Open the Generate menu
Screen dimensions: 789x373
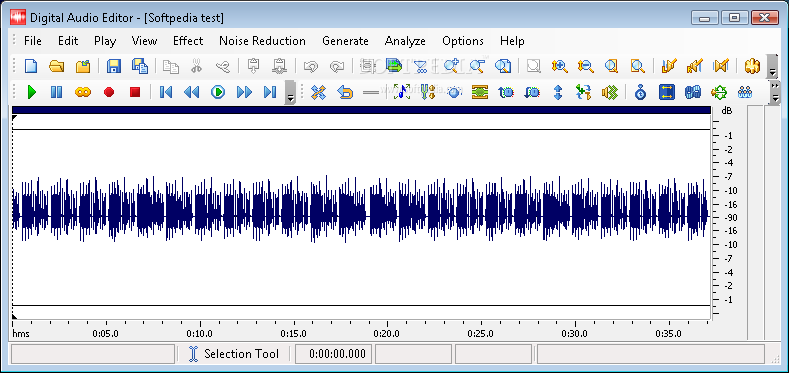(x=345, y=41)
